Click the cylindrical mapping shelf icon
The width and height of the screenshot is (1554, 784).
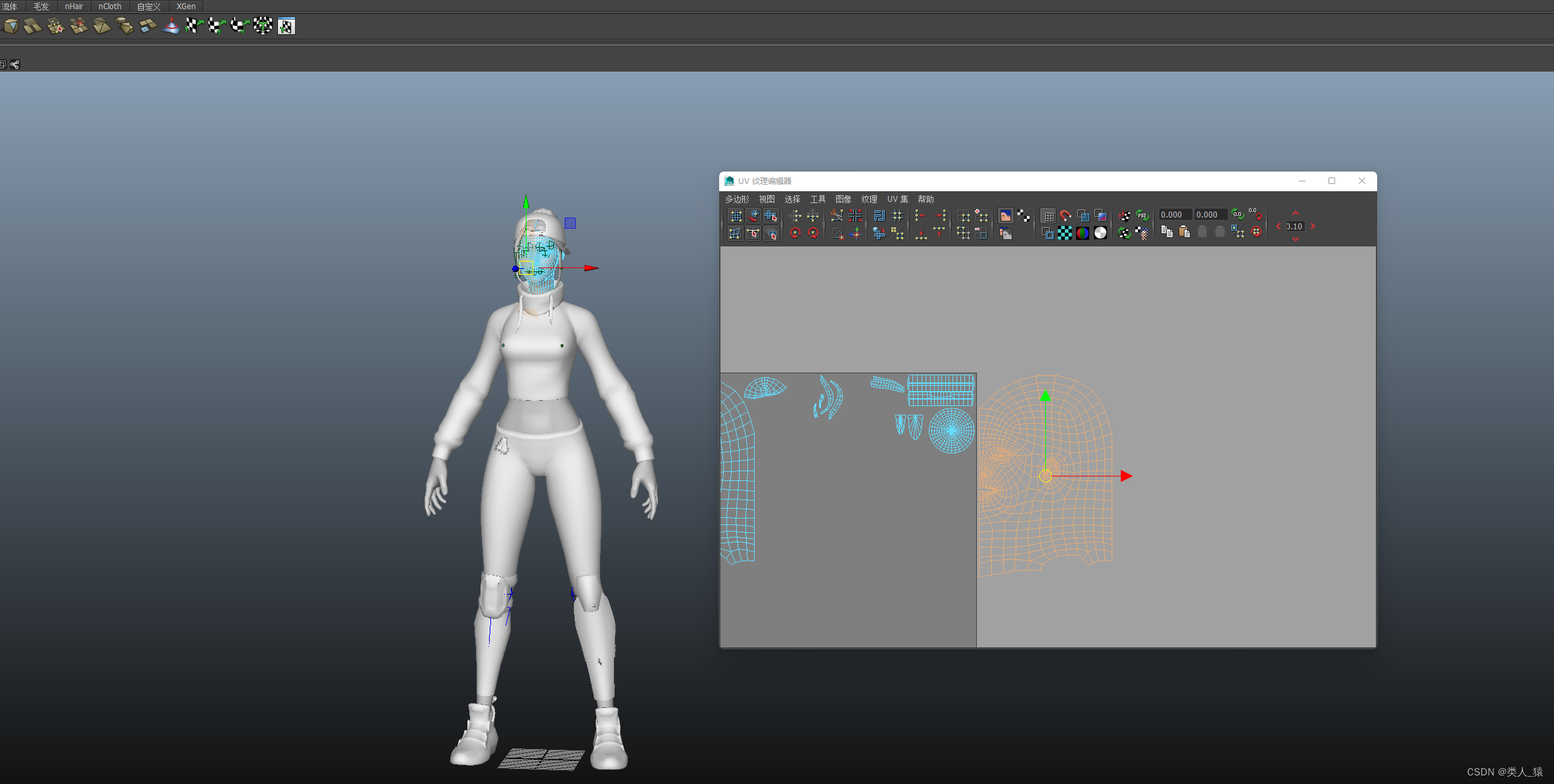pos(216,26)
